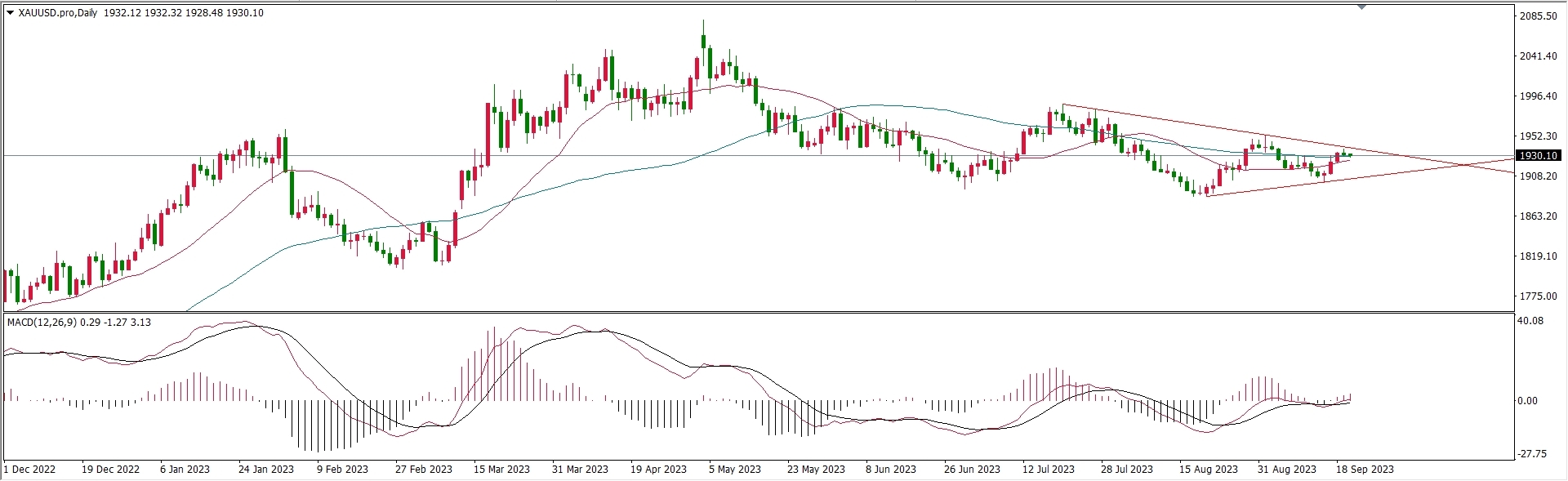Viewport: 1568px width, 481px height.
Task: Click the 1775.00 price axis label
Action: (1537, 296)
